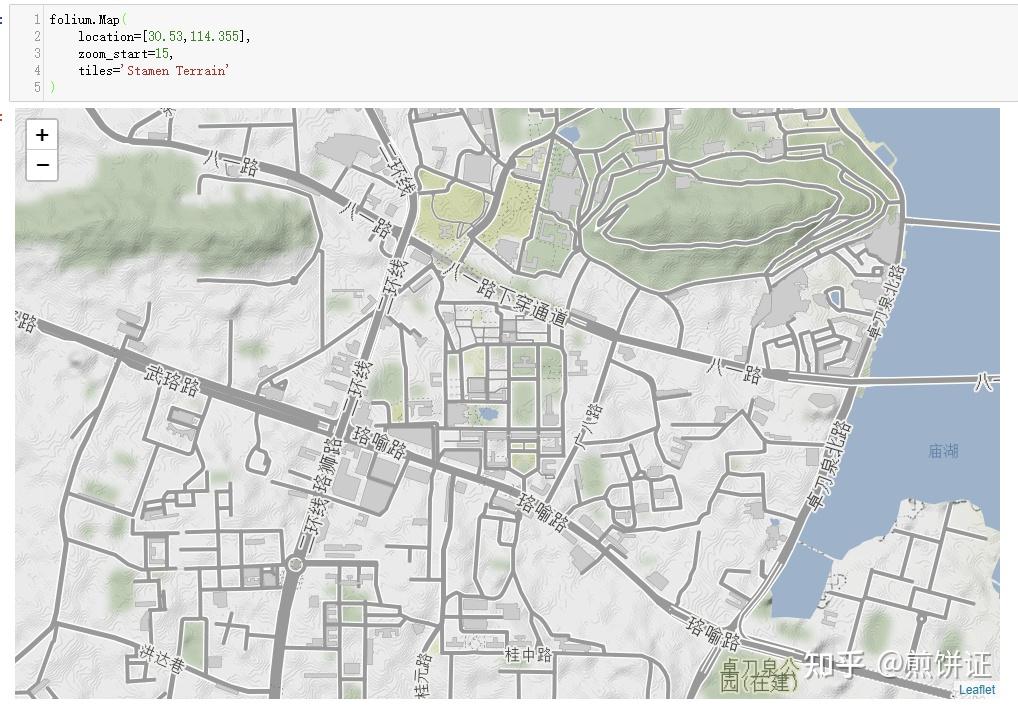Open the Leaflet attribution link

pos(976,689)
